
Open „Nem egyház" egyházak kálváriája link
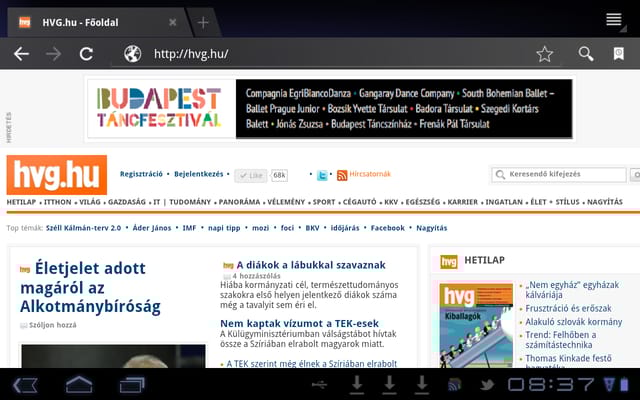[x=572, y=290]
